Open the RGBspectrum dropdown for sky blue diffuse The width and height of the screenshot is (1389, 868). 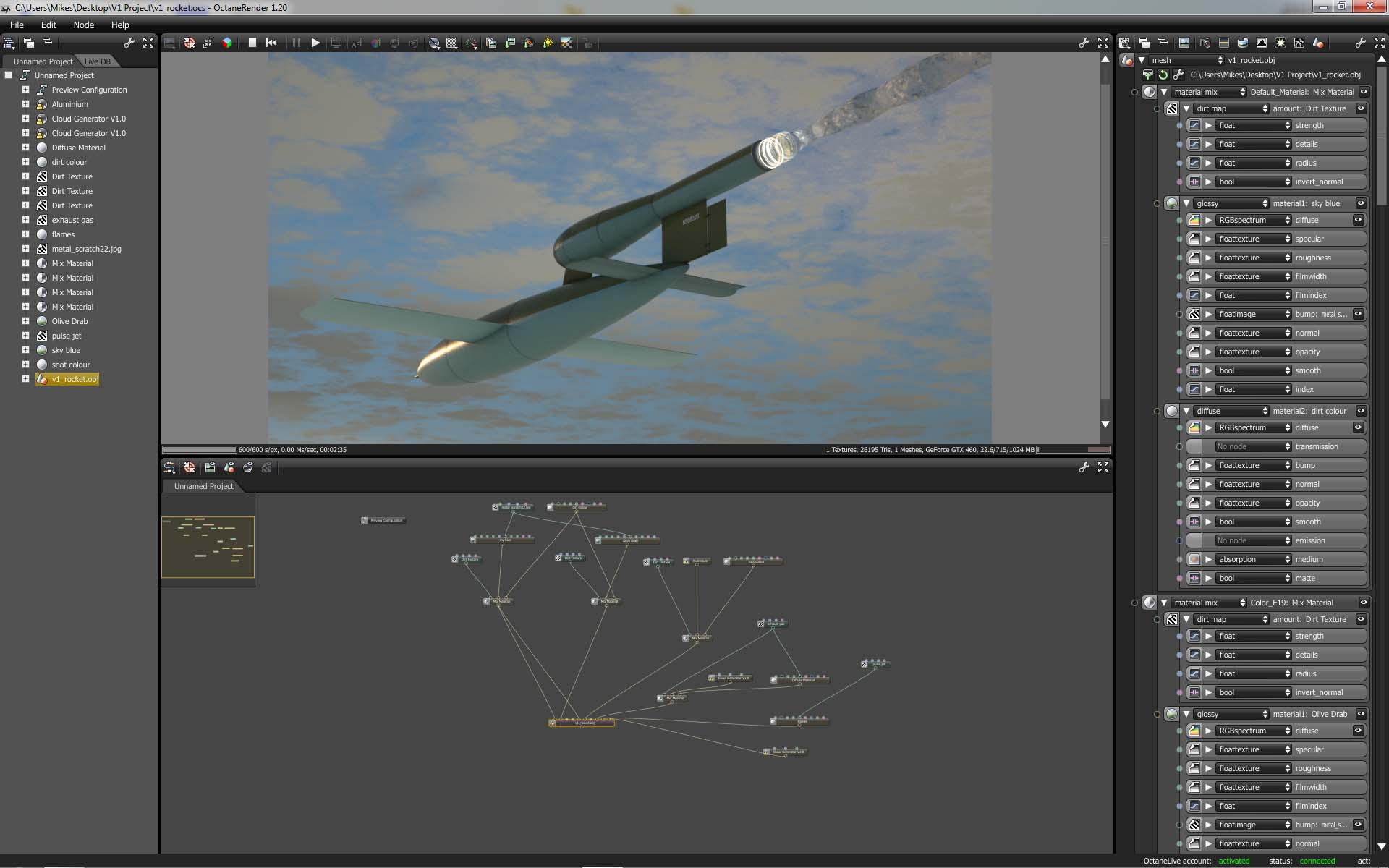pyautogui.click(x=1253, y=220)
